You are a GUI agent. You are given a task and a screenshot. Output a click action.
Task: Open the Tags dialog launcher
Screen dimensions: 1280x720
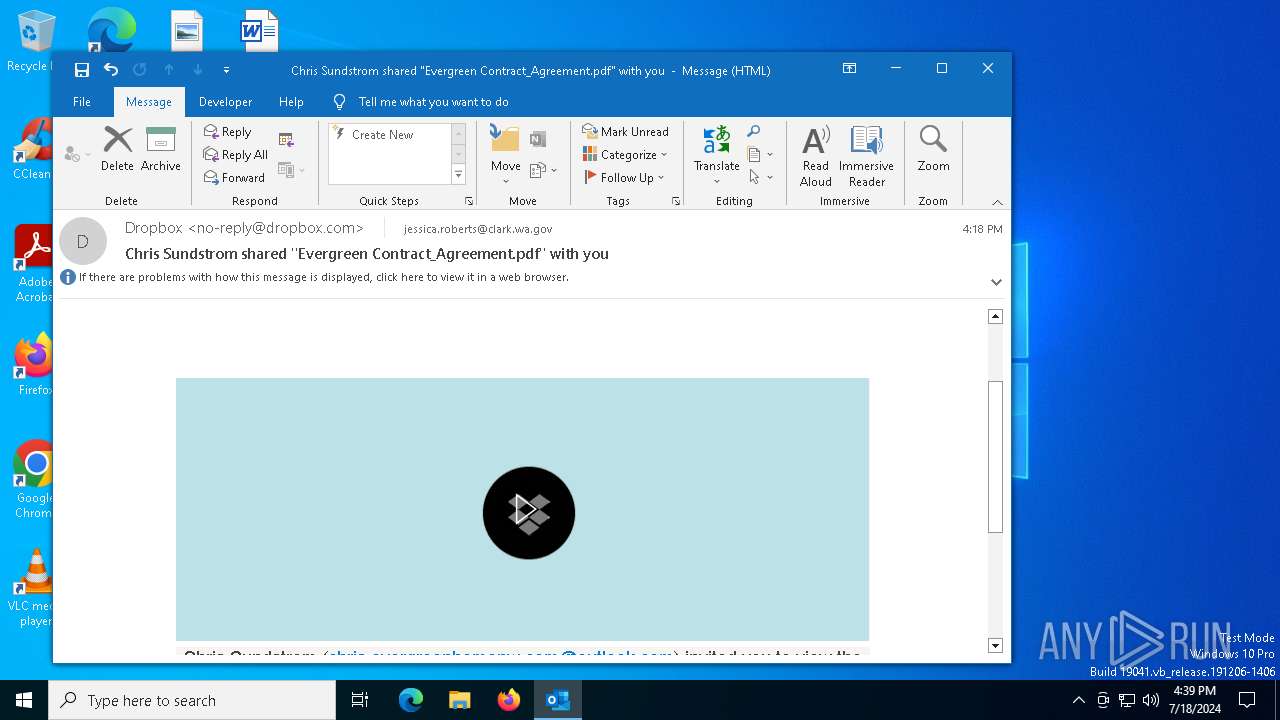676,201
